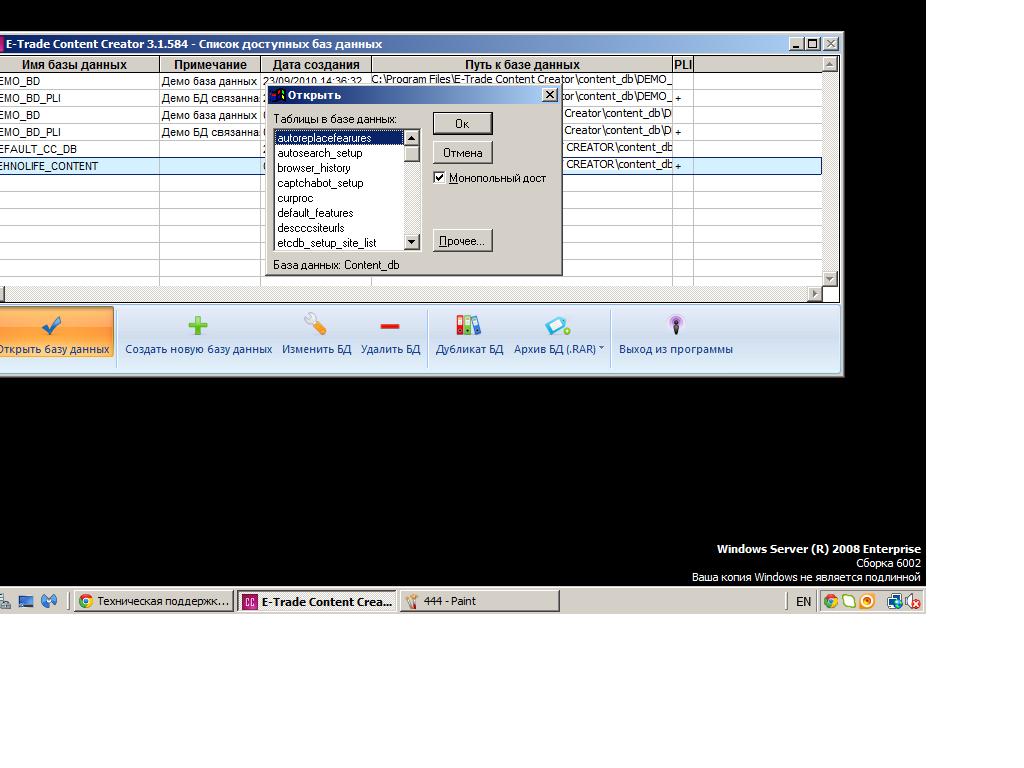The width and height of the screenshot is (1024, 768).
Task: Click the pale green tray icon
Action: click(x=849, y=601)
